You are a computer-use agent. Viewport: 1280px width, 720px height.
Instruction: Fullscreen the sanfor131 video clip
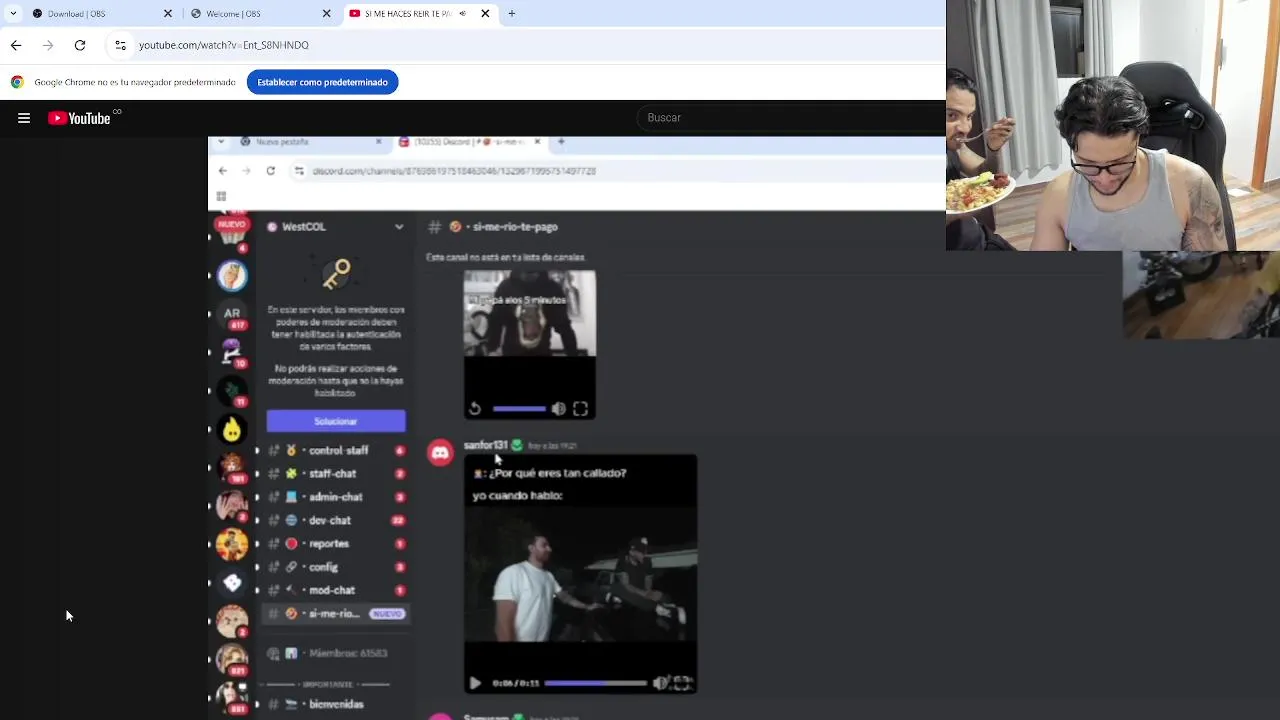click(682, 683)
